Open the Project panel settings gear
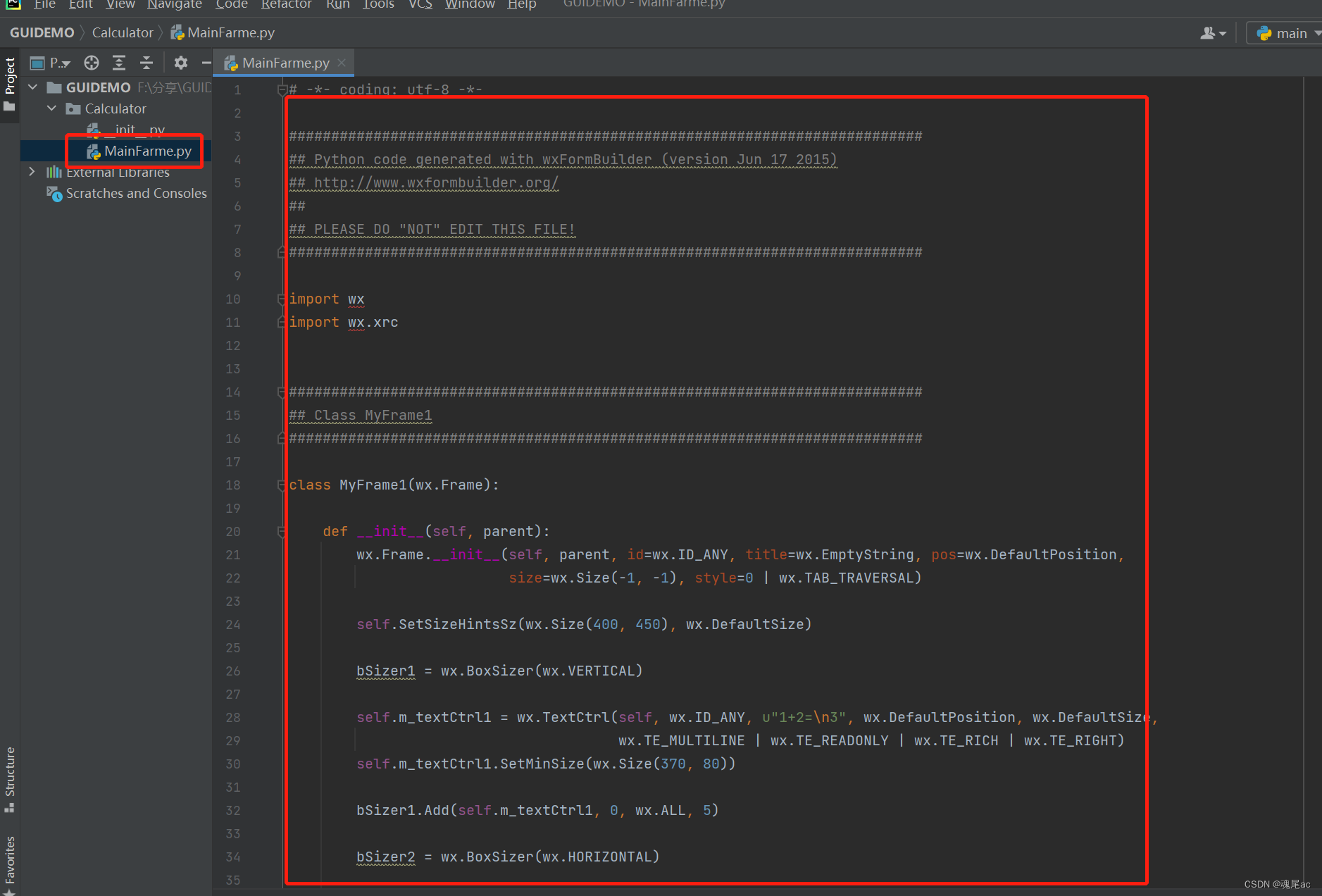1322x896 pixels. [x=180, y=62]
